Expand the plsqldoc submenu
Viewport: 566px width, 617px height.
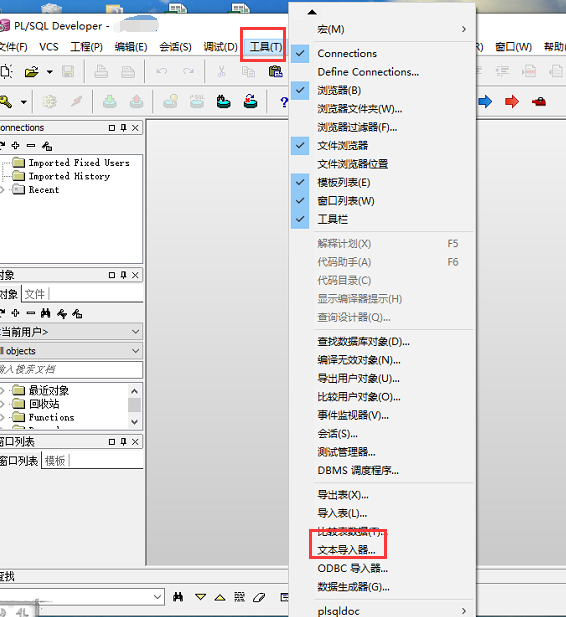pos(383,611)
